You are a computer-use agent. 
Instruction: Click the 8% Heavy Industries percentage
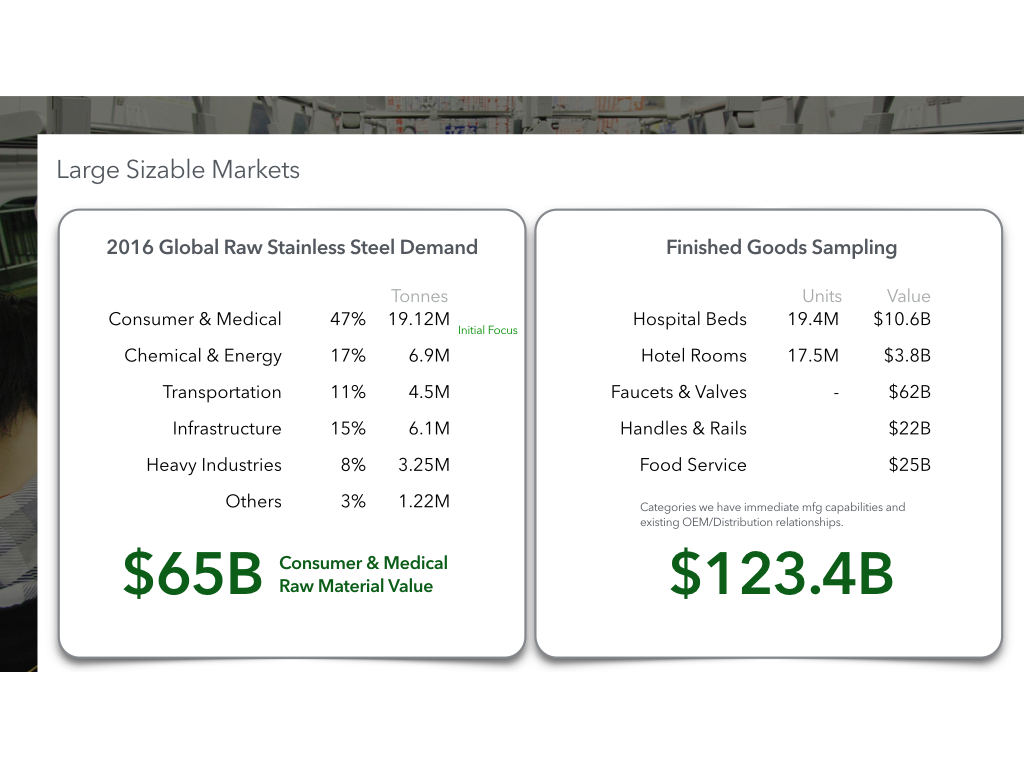(353, 465)
